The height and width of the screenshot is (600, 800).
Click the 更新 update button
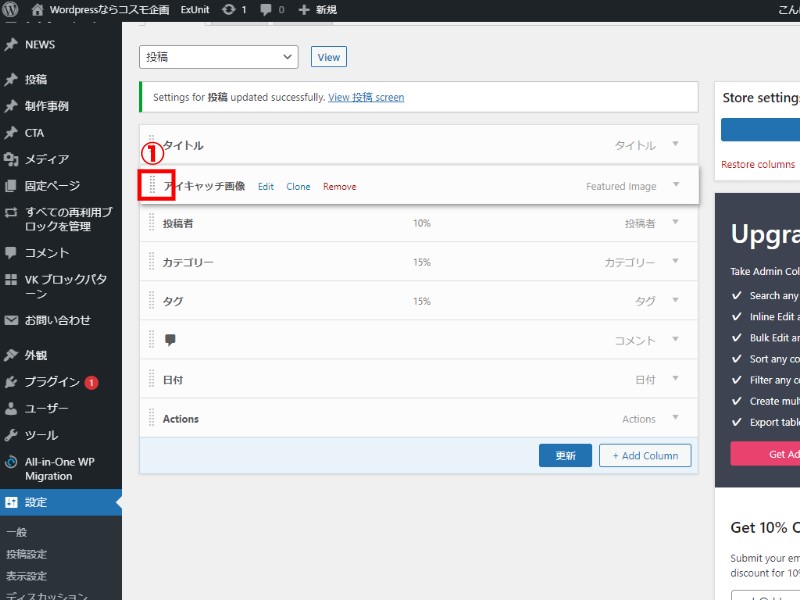click(565, 455)
